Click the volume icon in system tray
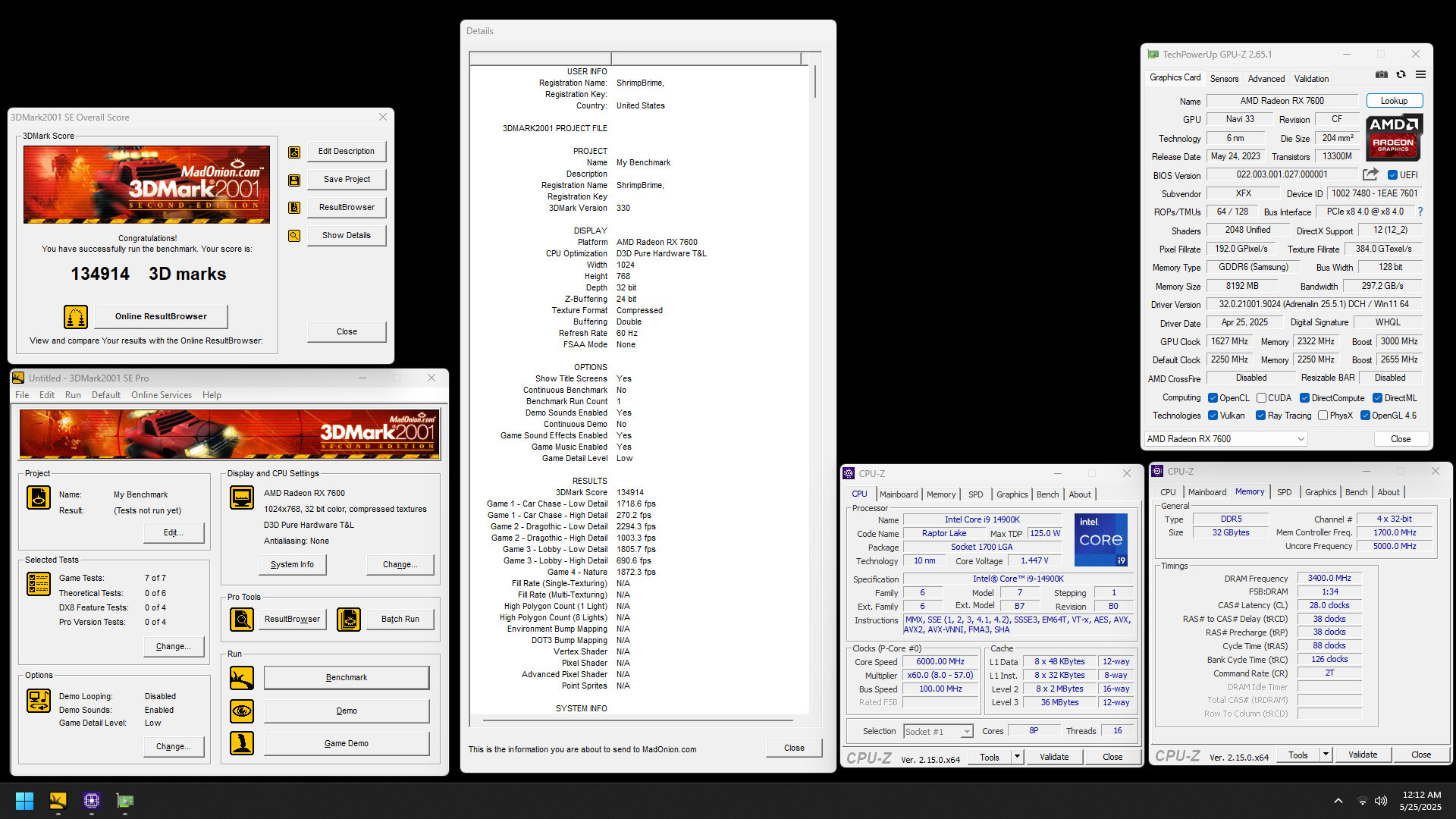 coord(1381,801)
